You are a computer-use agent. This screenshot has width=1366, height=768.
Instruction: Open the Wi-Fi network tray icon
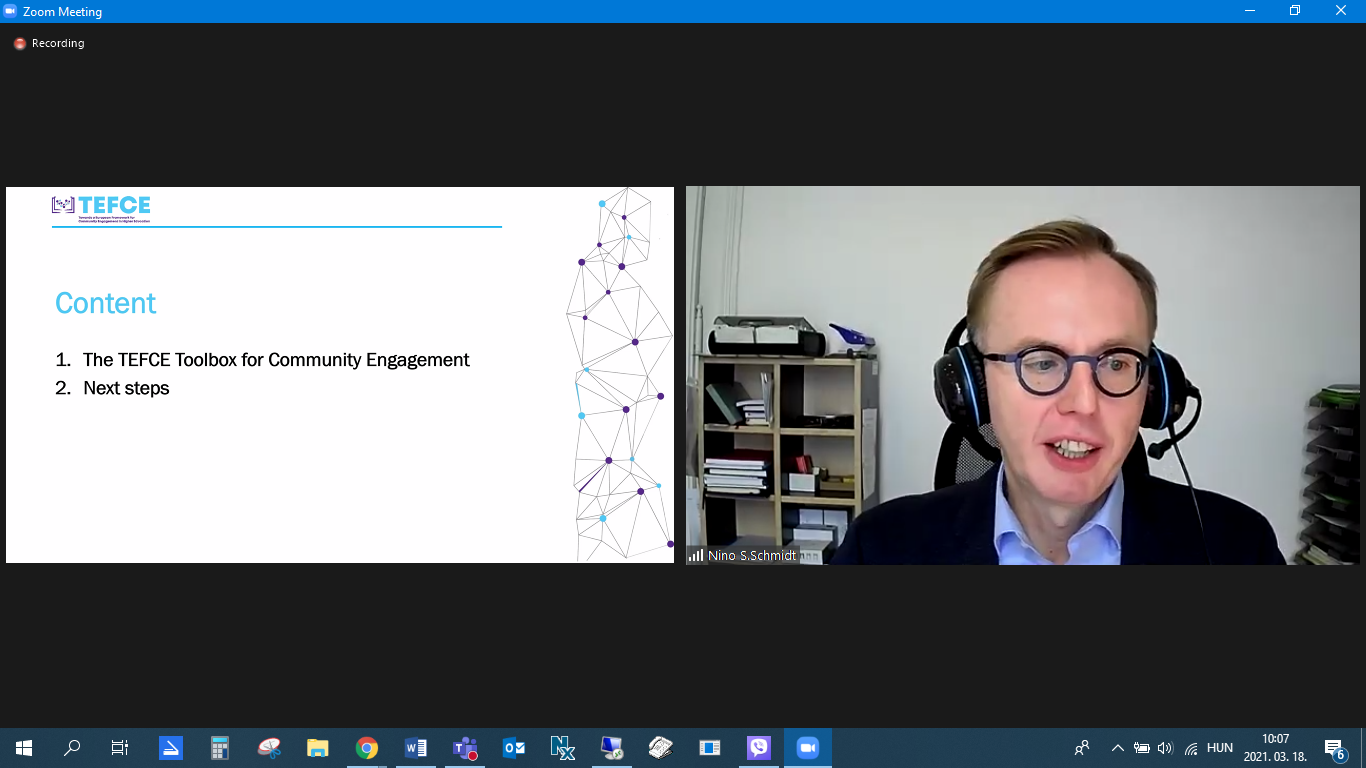pyautogui.click(x=1191, y=748)
